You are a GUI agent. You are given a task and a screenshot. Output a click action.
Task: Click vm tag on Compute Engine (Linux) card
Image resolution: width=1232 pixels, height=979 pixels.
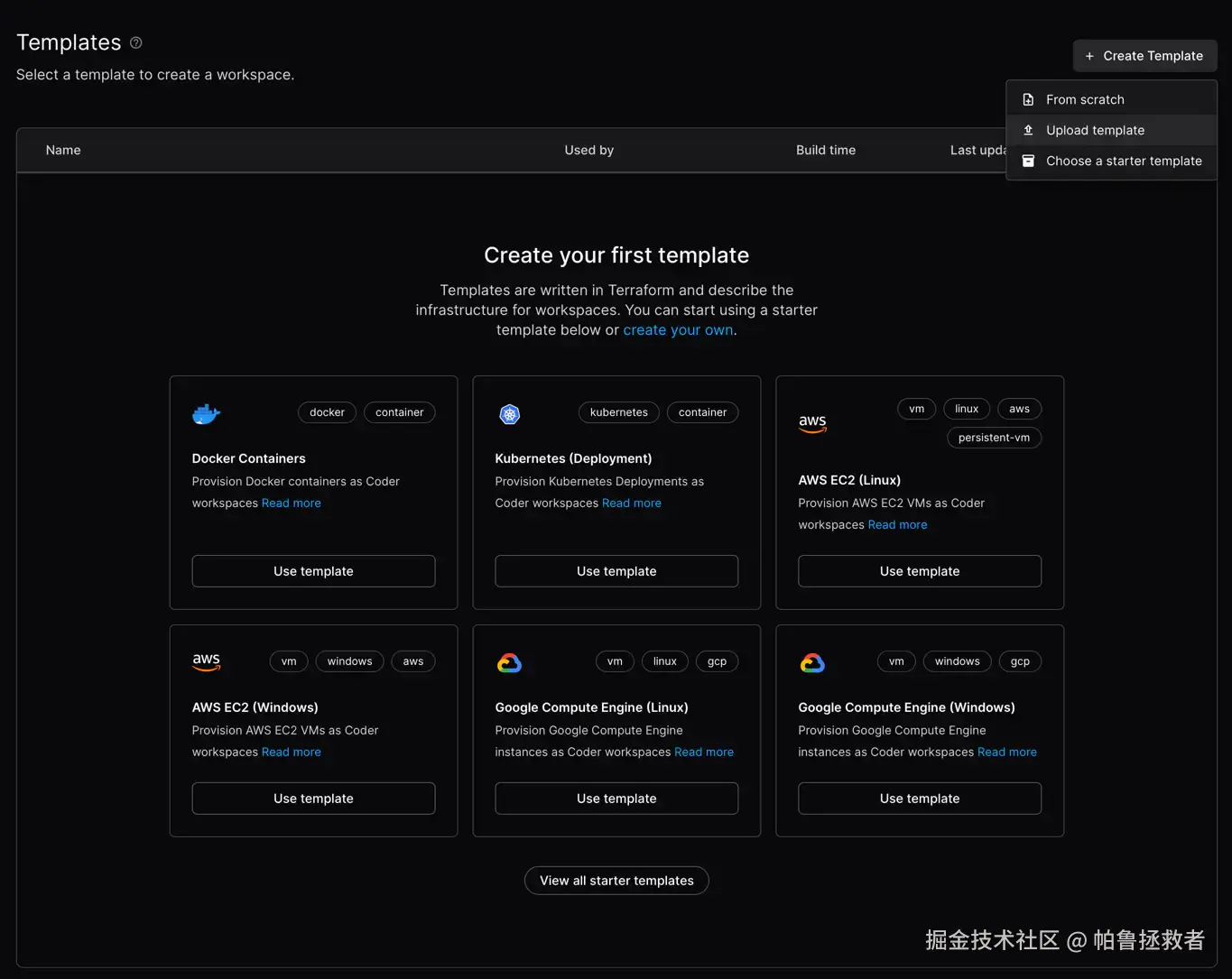click(616, 661)
